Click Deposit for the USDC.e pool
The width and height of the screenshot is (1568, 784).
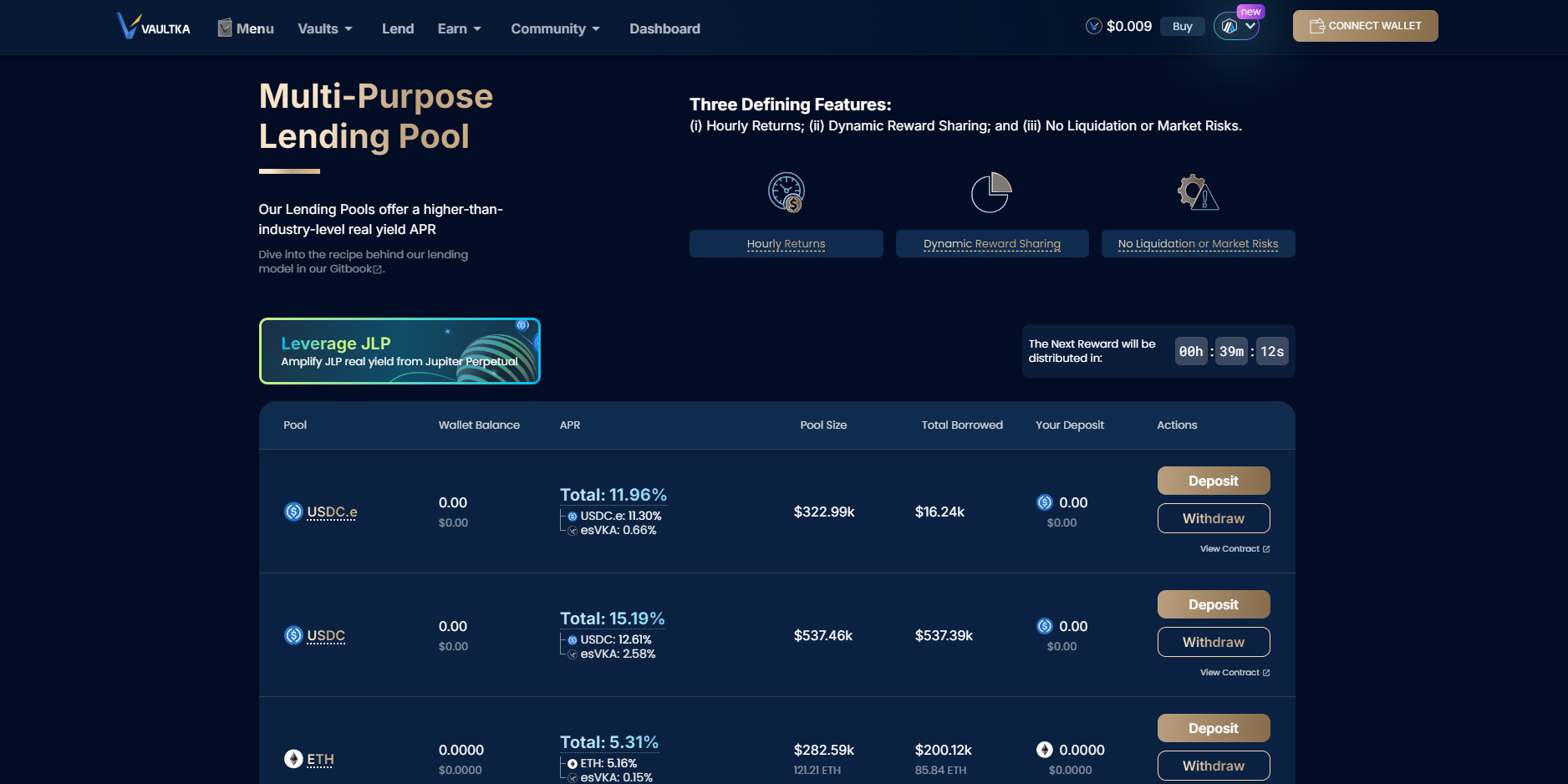click(1213, 481)
